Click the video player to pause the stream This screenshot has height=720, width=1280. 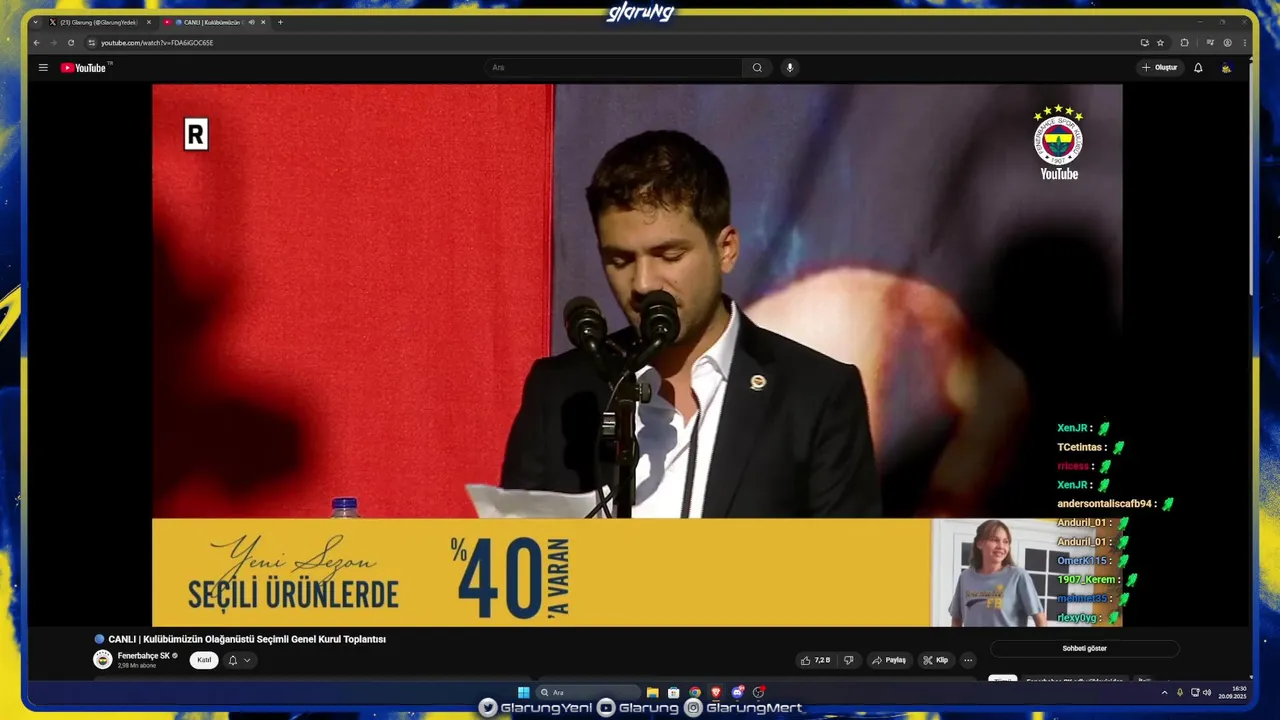637,355
